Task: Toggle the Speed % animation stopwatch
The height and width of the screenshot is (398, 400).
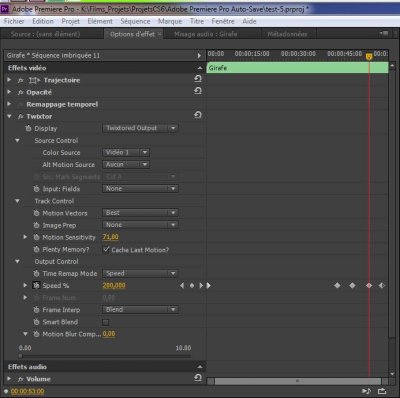Action: click(36, 286)
